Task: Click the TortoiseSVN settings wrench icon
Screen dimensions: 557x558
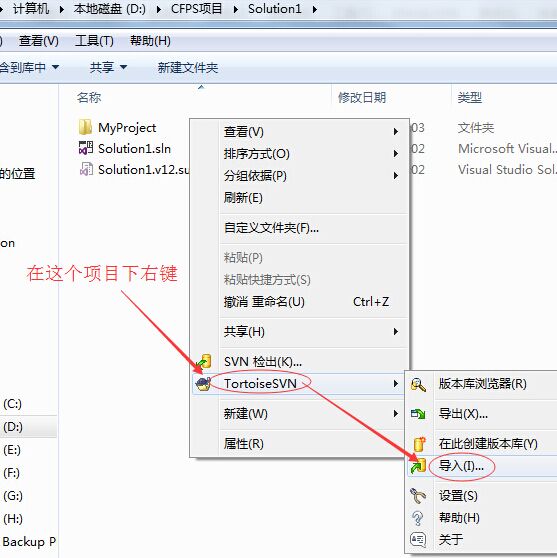Action: 418,496
